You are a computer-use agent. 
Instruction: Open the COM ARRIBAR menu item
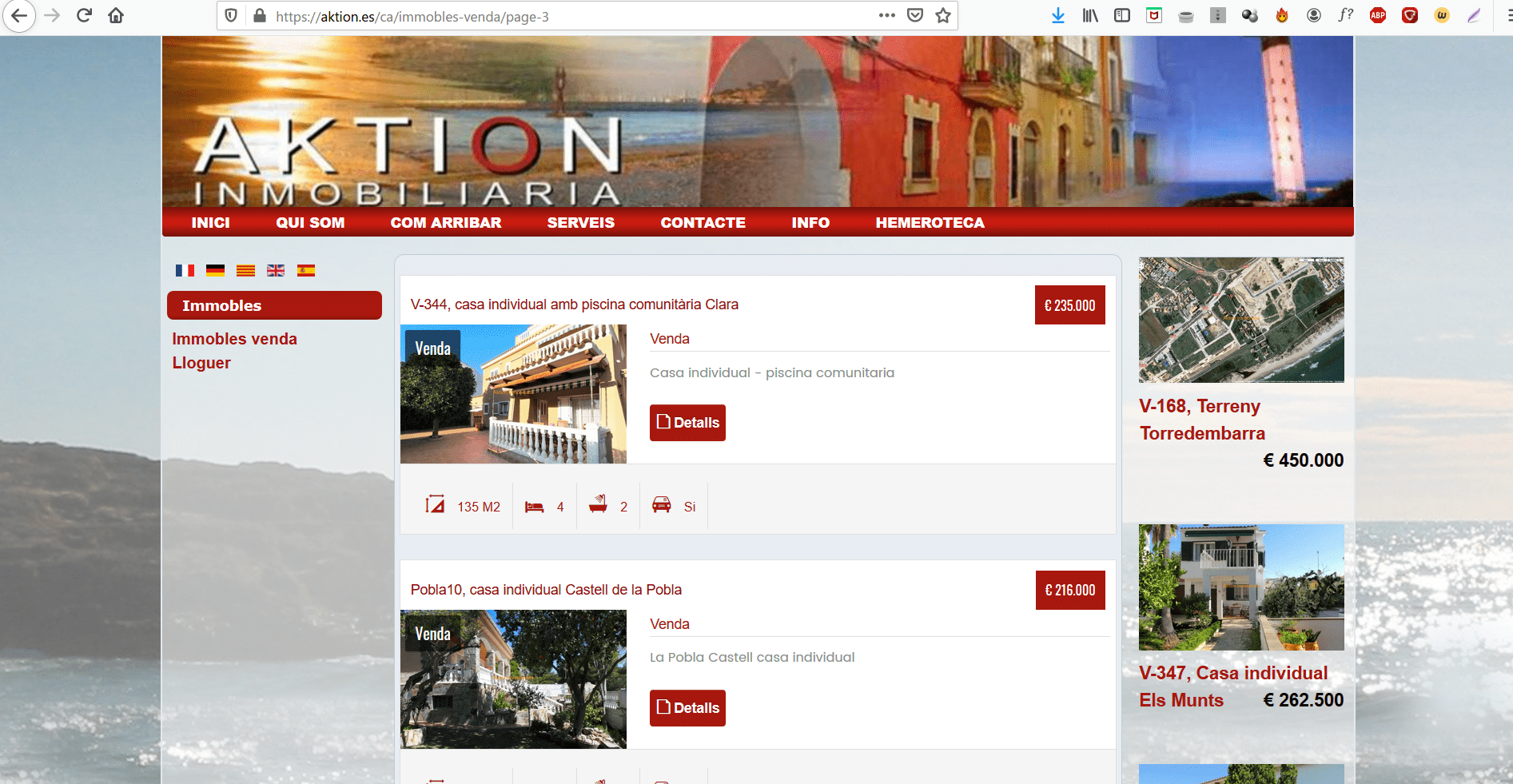446,223
